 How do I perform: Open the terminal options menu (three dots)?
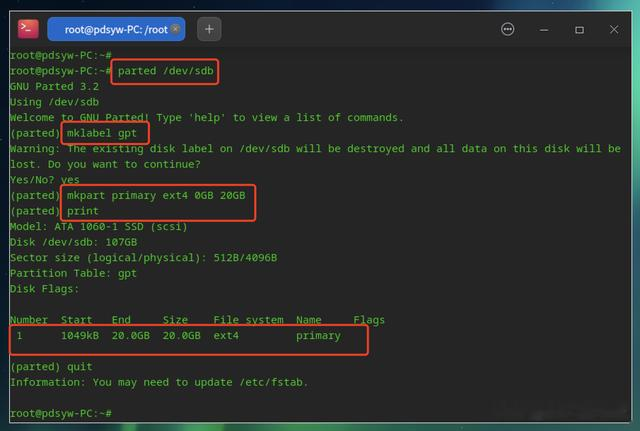pyautogui.click(x=507, y=29)
